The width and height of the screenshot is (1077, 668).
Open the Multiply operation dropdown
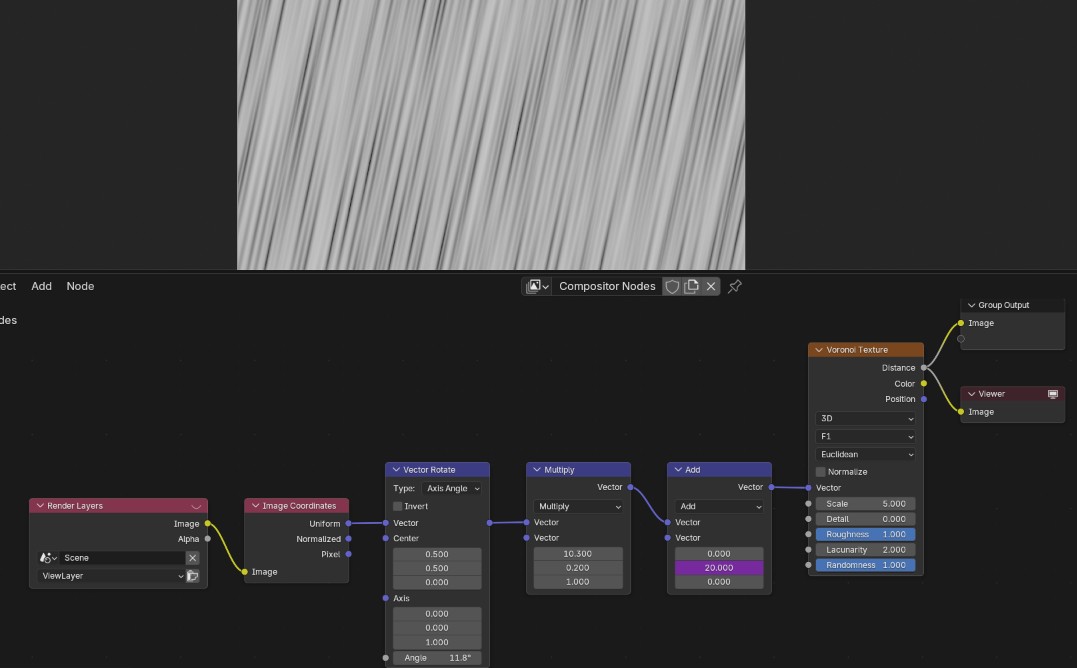(x=578, y=507)
